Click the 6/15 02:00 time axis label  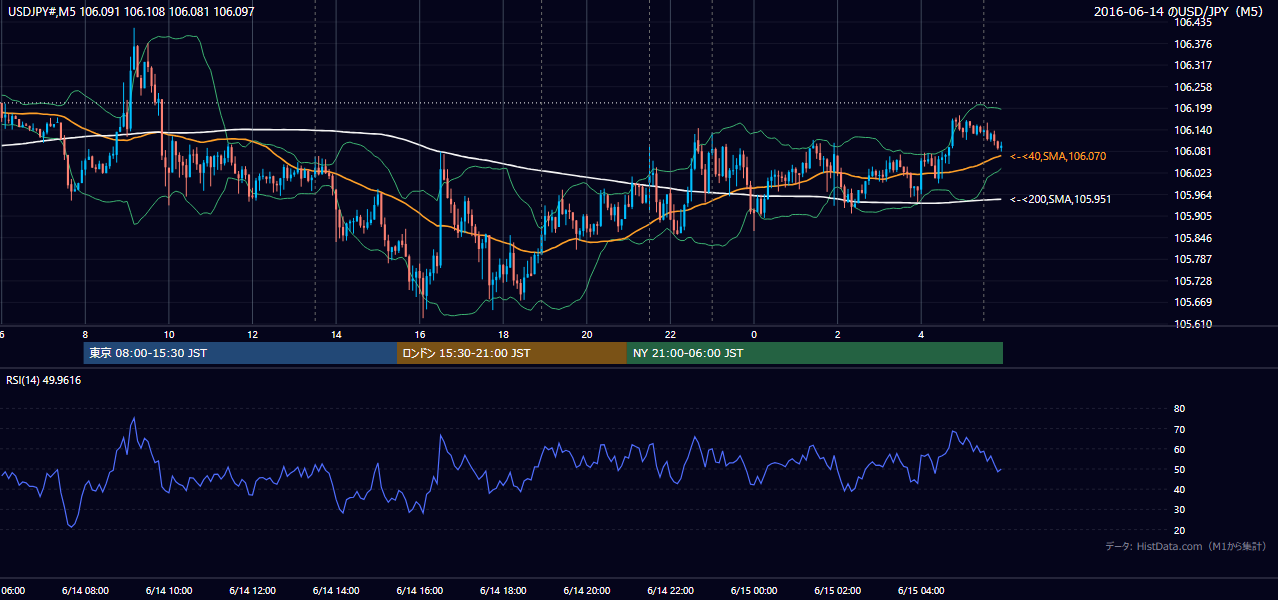coord(837,591)
